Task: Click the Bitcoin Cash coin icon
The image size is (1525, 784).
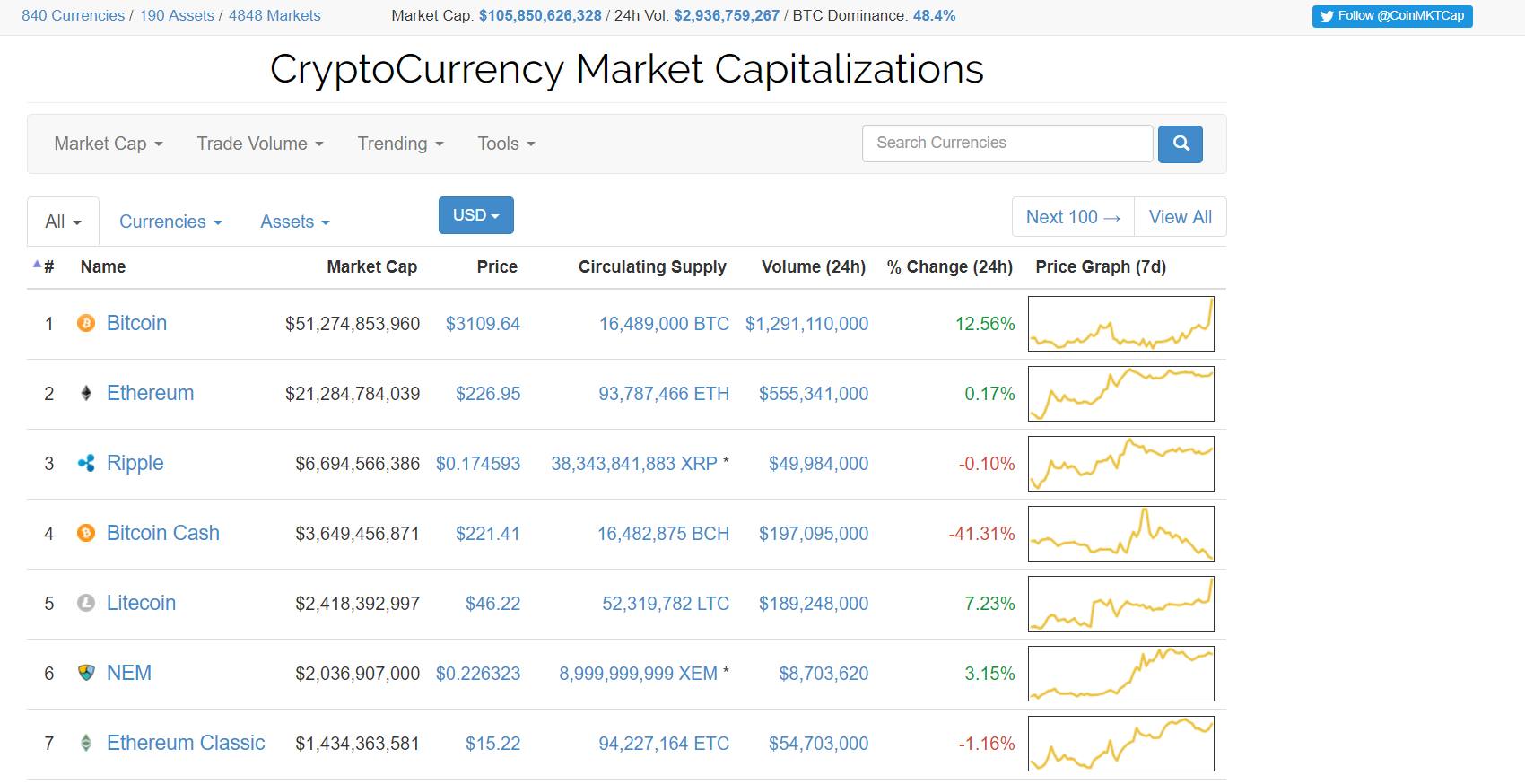Action: pyautogui.click(x=86, y=533)
